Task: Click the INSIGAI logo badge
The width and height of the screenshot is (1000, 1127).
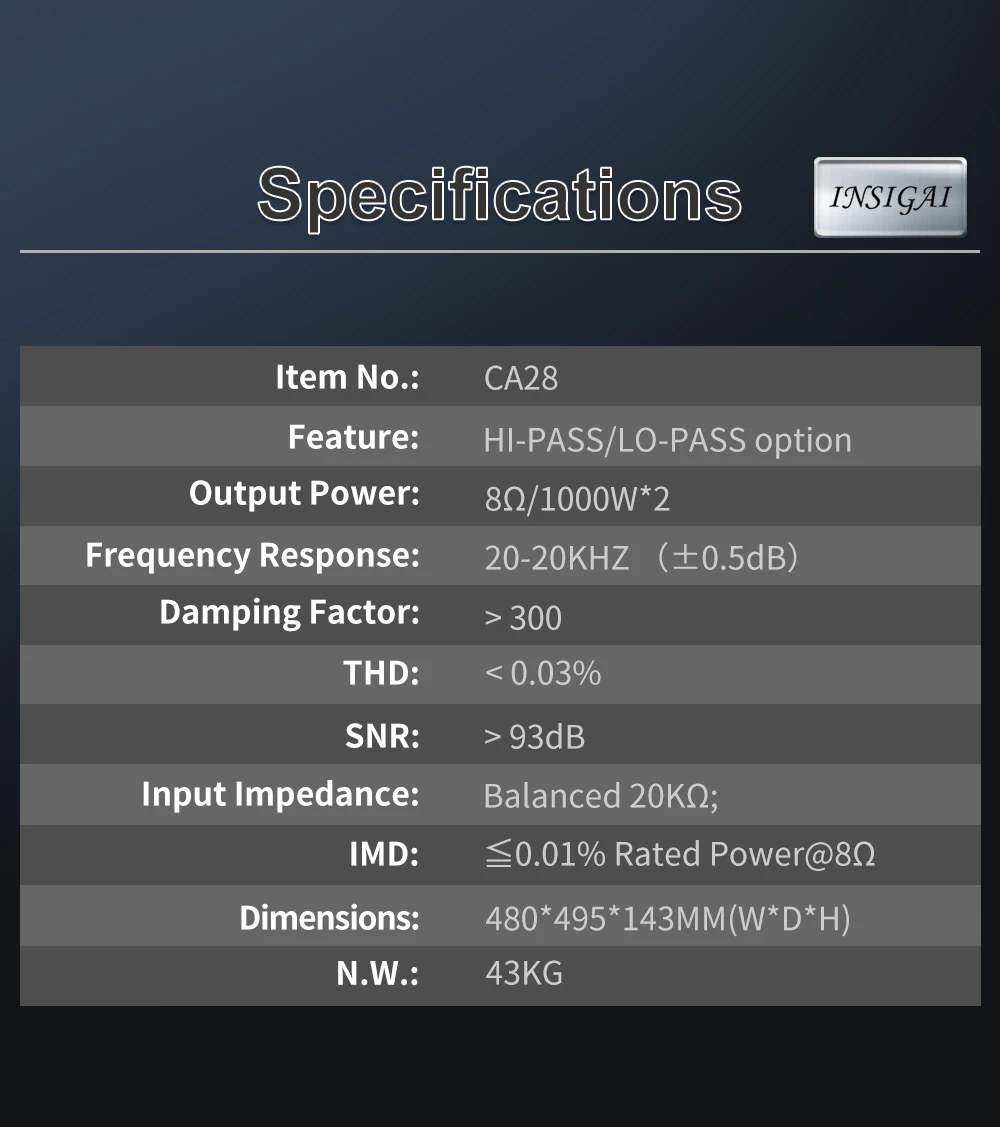Action: tap(890, 197)
